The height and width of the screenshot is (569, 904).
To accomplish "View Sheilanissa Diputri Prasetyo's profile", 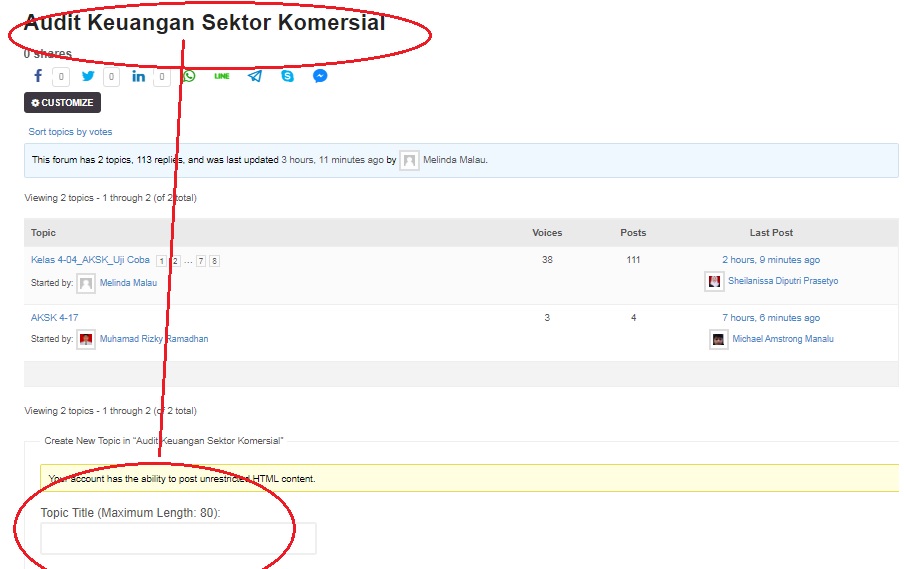I will 783,281.
